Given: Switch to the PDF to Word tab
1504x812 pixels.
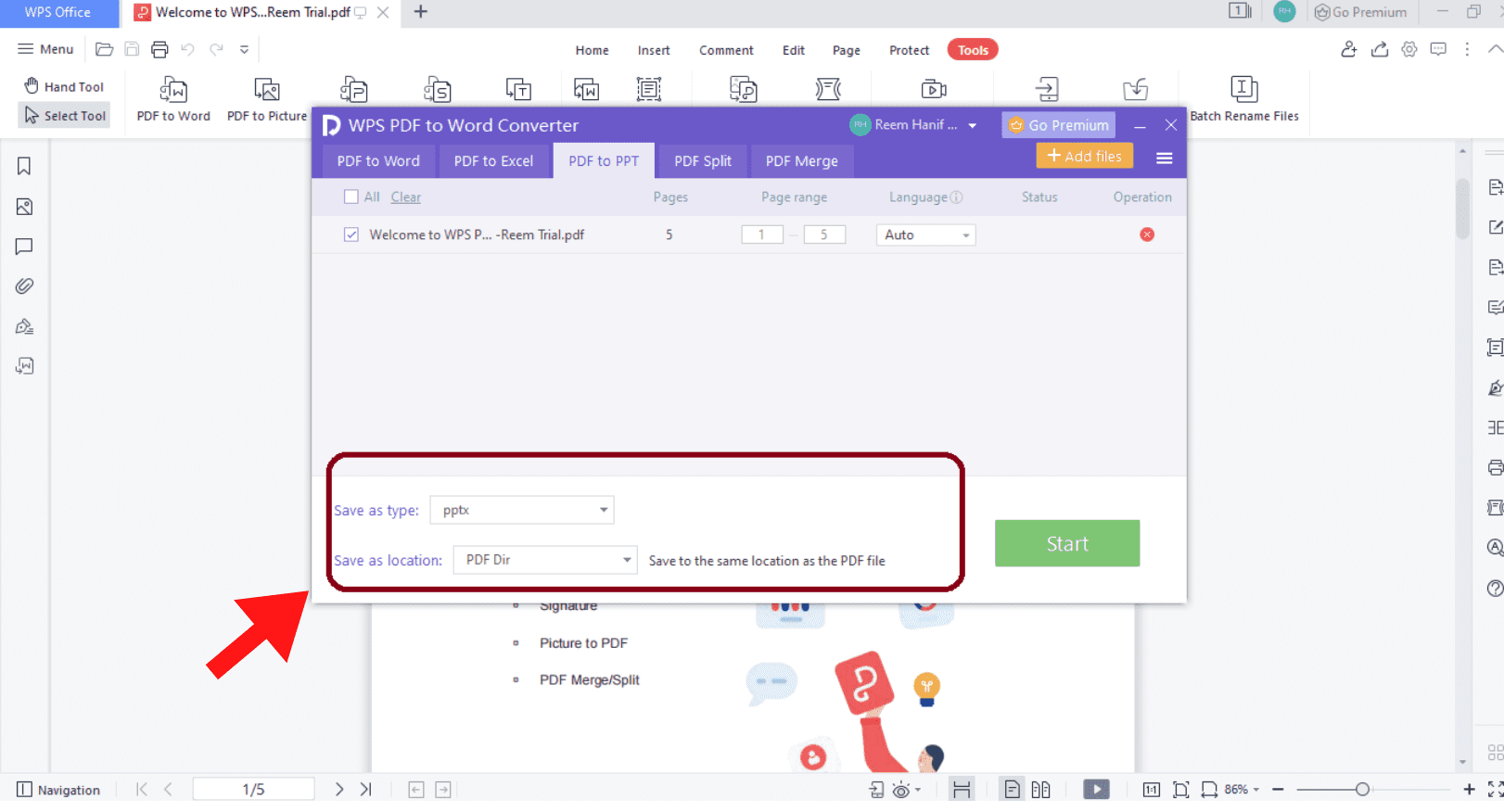Looking at the screenshot, I should [378, 160].
